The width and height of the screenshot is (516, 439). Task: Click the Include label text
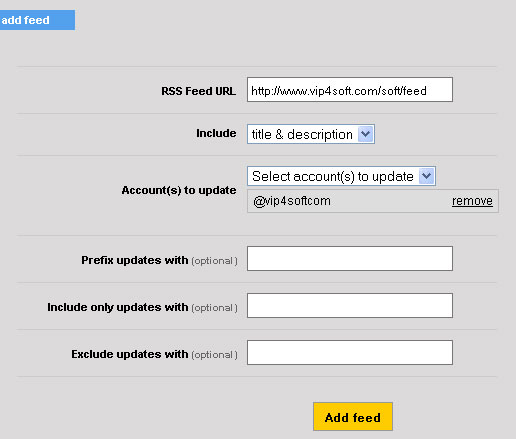coord(216,133)
